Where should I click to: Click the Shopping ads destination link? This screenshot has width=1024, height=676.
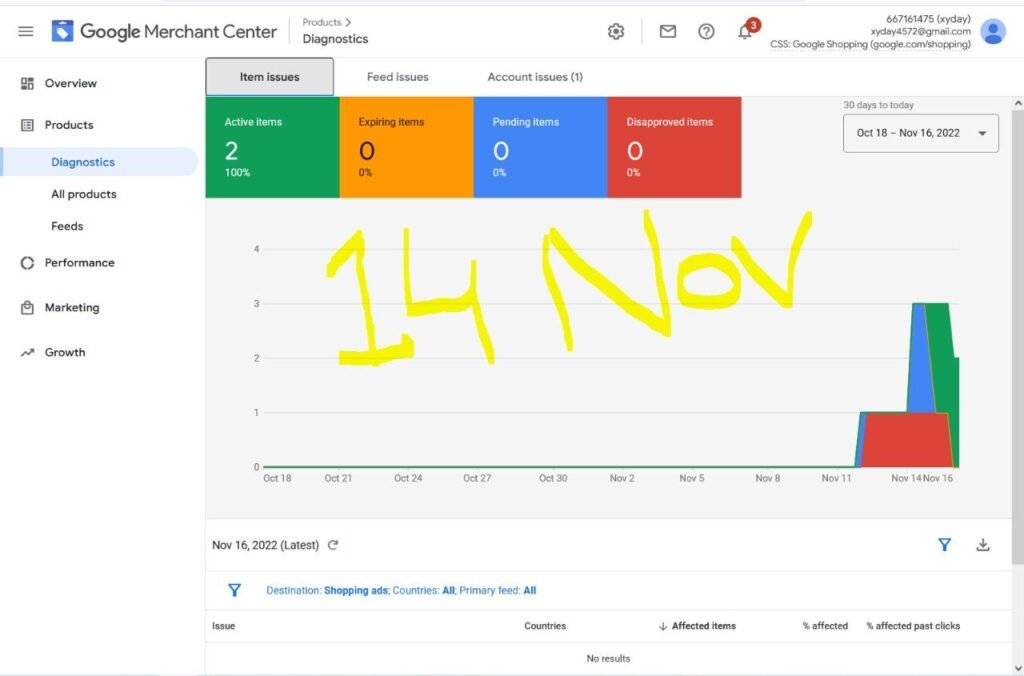click(355, 590)
